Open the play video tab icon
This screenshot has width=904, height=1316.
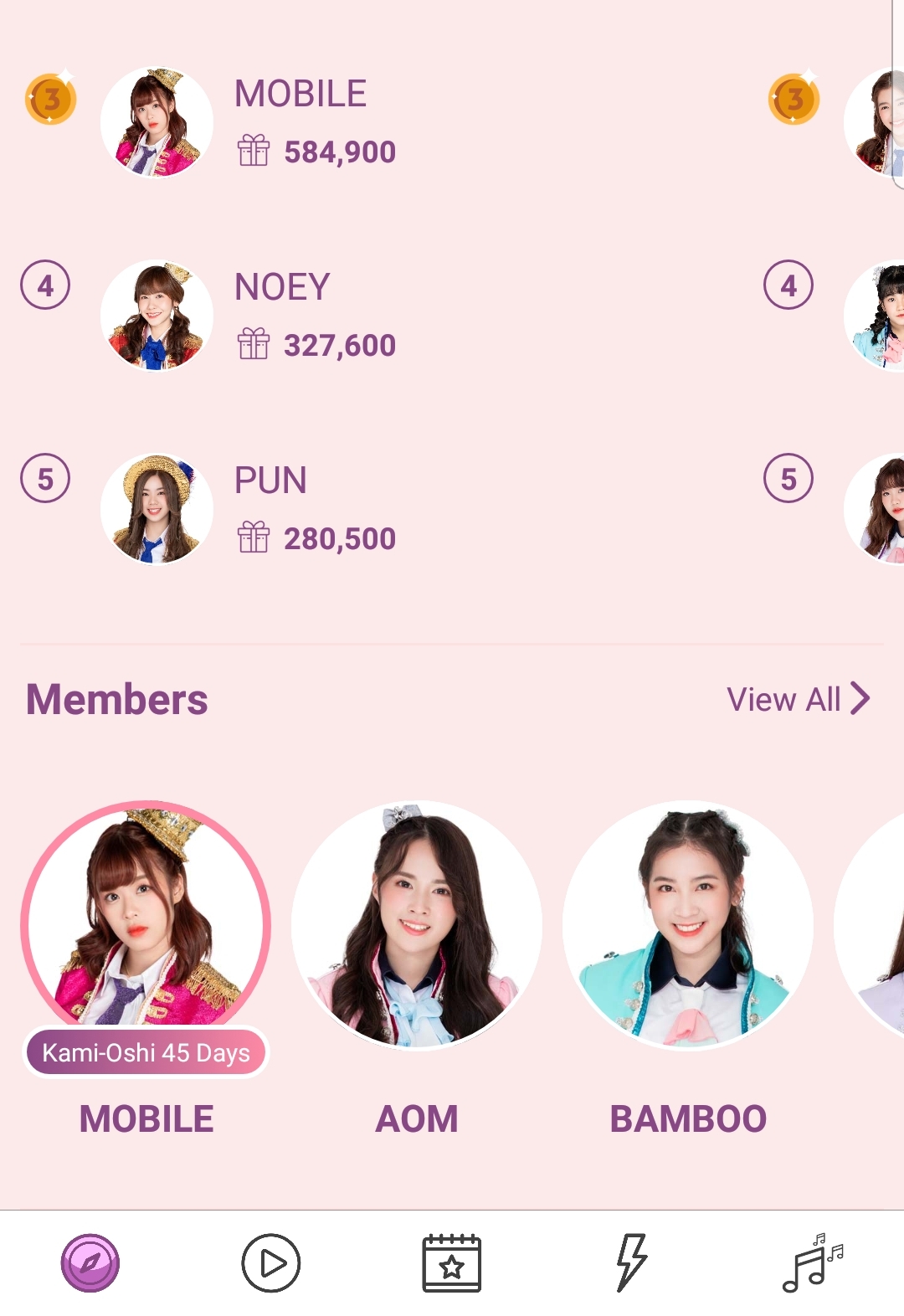pyautogui.click(x=270, y=1262)
